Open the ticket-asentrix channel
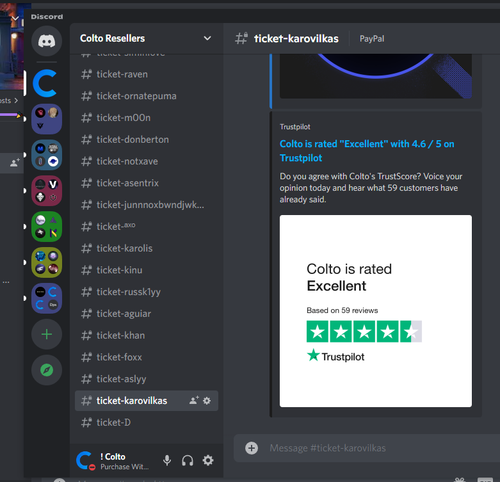The image size is (500, 482). pos(147,183)
